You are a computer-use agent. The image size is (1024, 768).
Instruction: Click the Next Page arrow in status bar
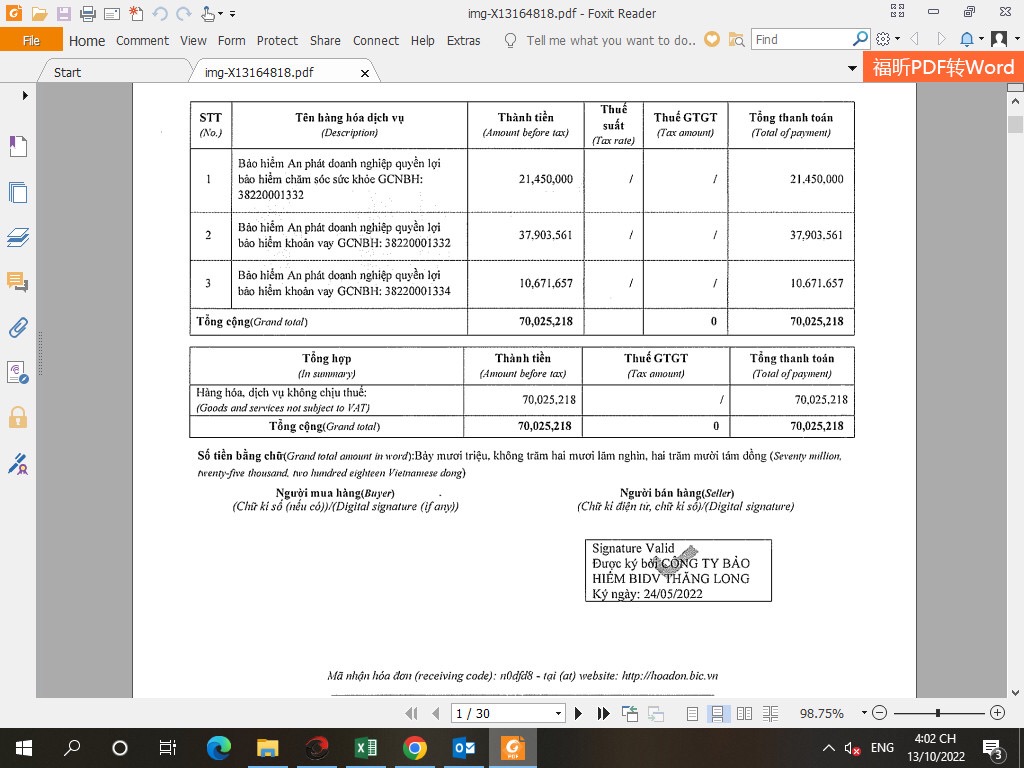click(578, 713)
